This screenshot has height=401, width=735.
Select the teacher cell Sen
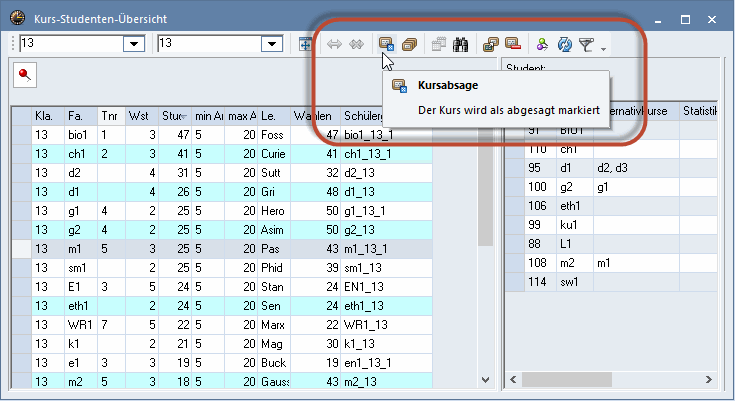[274, 306]
